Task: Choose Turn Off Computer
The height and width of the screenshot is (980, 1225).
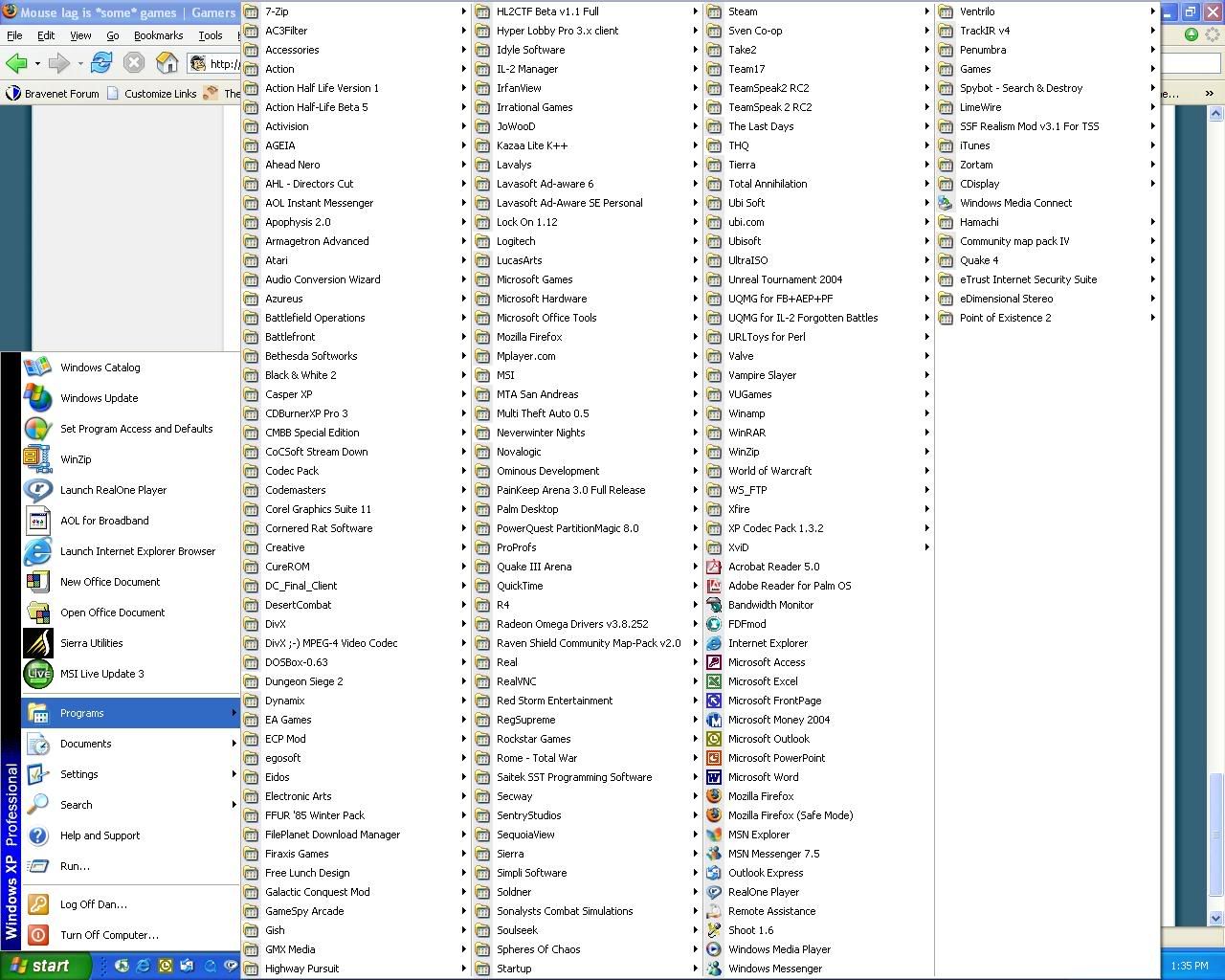Action: 130,935
